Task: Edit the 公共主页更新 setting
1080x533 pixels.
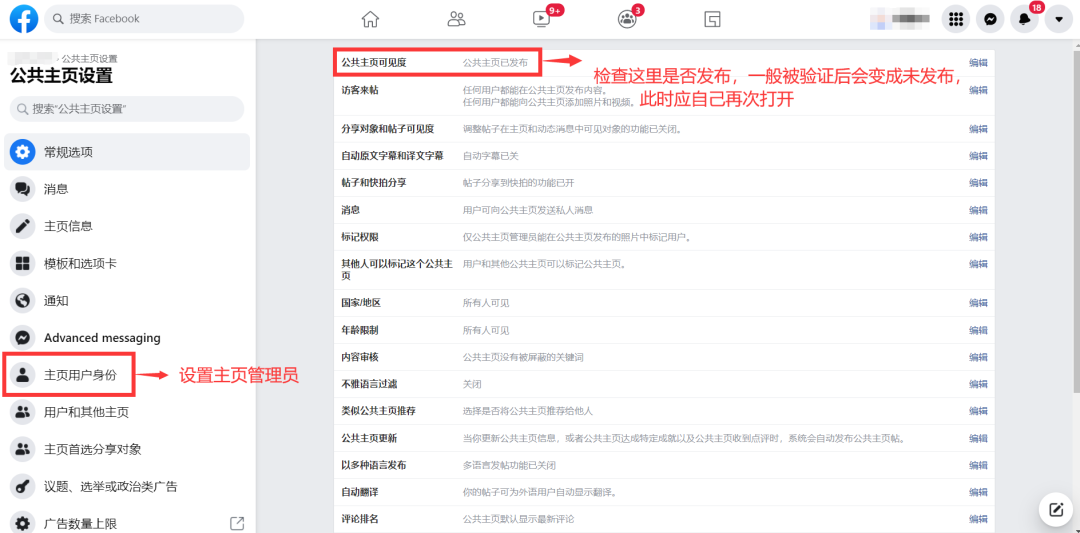Action: coord(978,439)
